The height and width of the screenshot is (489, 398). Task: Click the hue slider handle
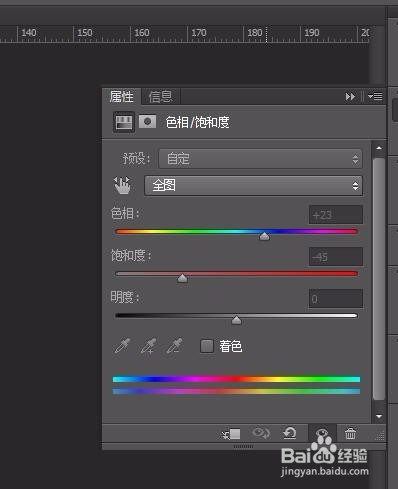[264, 236]
